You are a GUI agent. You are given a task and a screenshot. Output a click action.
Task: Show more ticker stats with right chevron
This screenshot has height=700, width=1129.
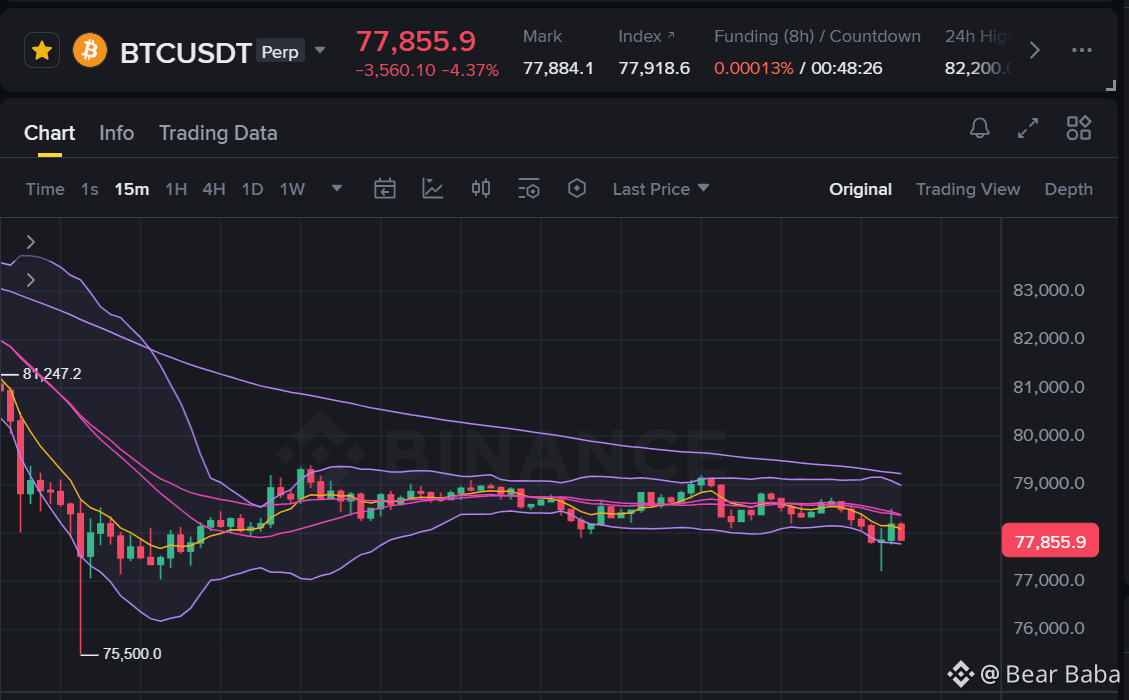click(1035, 50)
